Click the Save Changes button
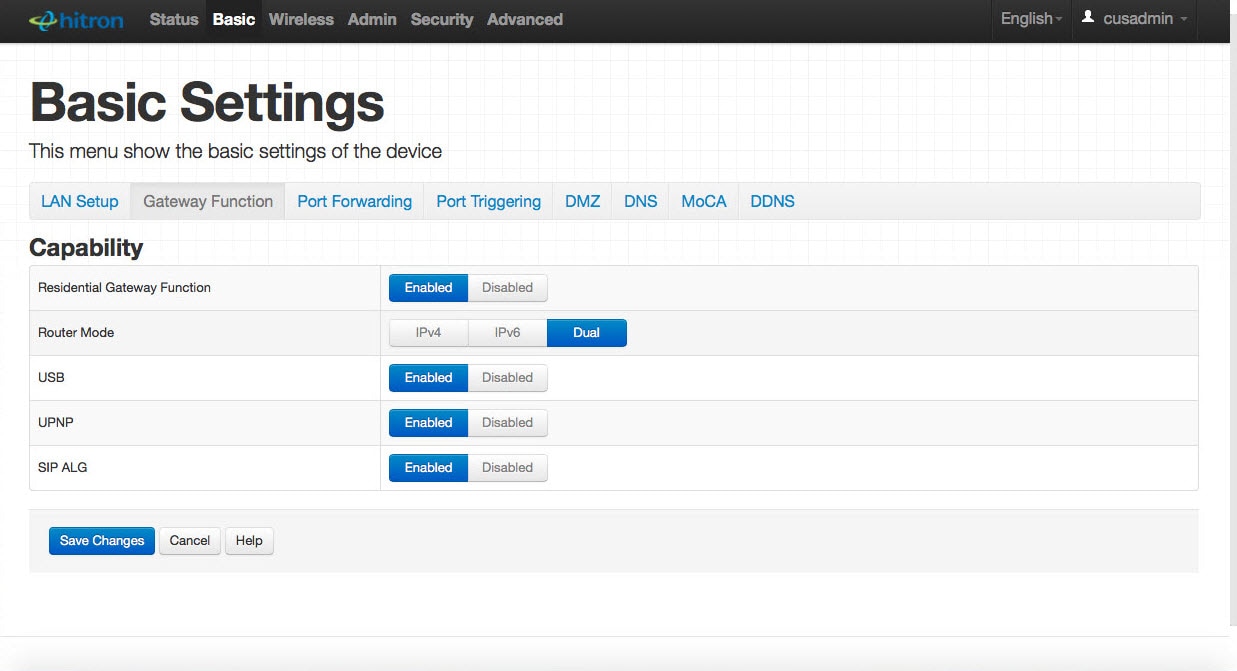1237x671 pixels. tap(102, 541)
